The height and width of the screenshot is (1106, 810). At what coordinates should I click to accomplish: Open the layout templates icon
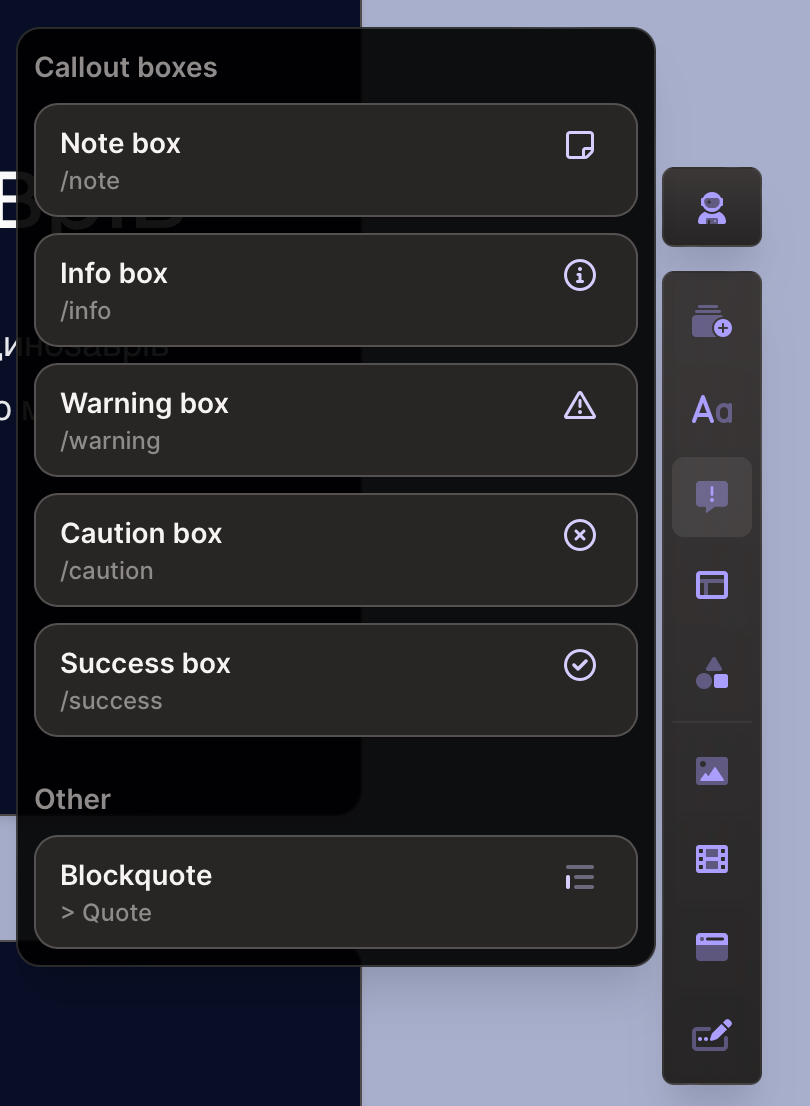[x=711, y=584]
